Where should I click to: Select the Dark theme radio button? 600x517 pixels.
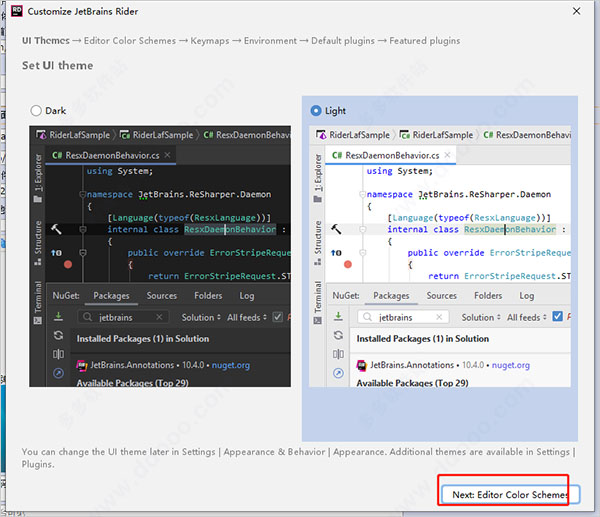coord(36,111)
